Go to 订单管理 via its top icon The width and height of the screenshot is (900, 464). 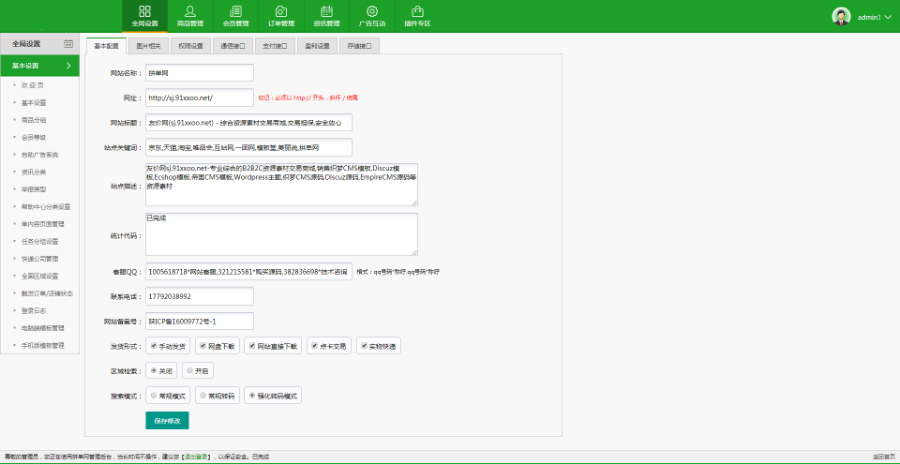[x=281, y=11]
